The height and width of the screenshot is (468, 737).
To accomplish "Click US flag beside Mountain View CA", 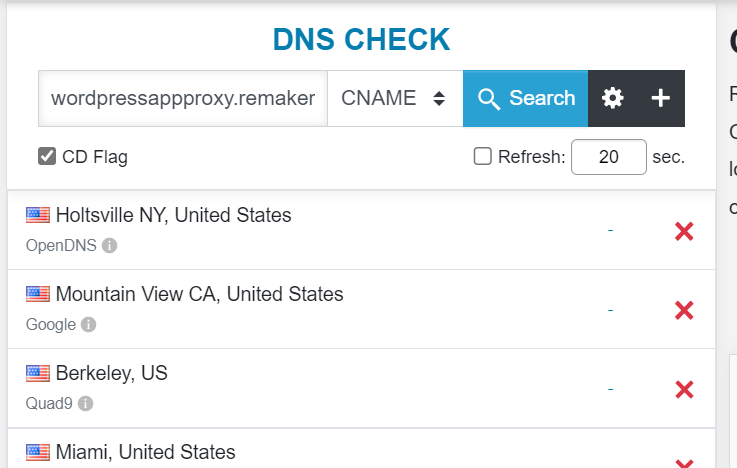I will [38, 294].
